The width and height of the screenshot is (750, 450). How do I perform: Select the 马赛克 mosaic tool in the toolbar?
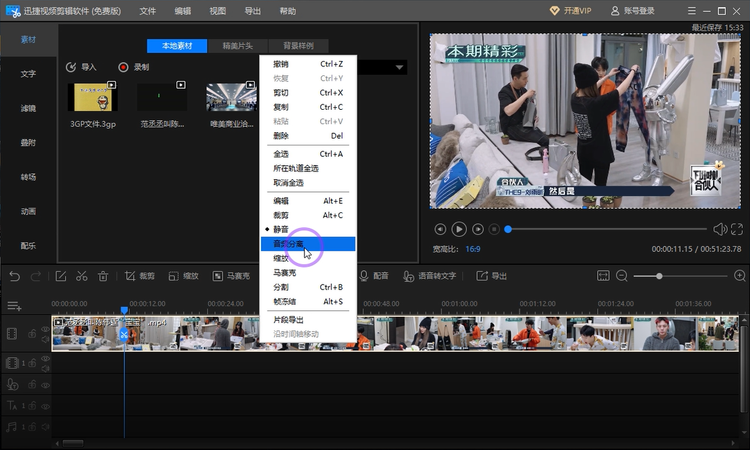click(x=232, y=276)
